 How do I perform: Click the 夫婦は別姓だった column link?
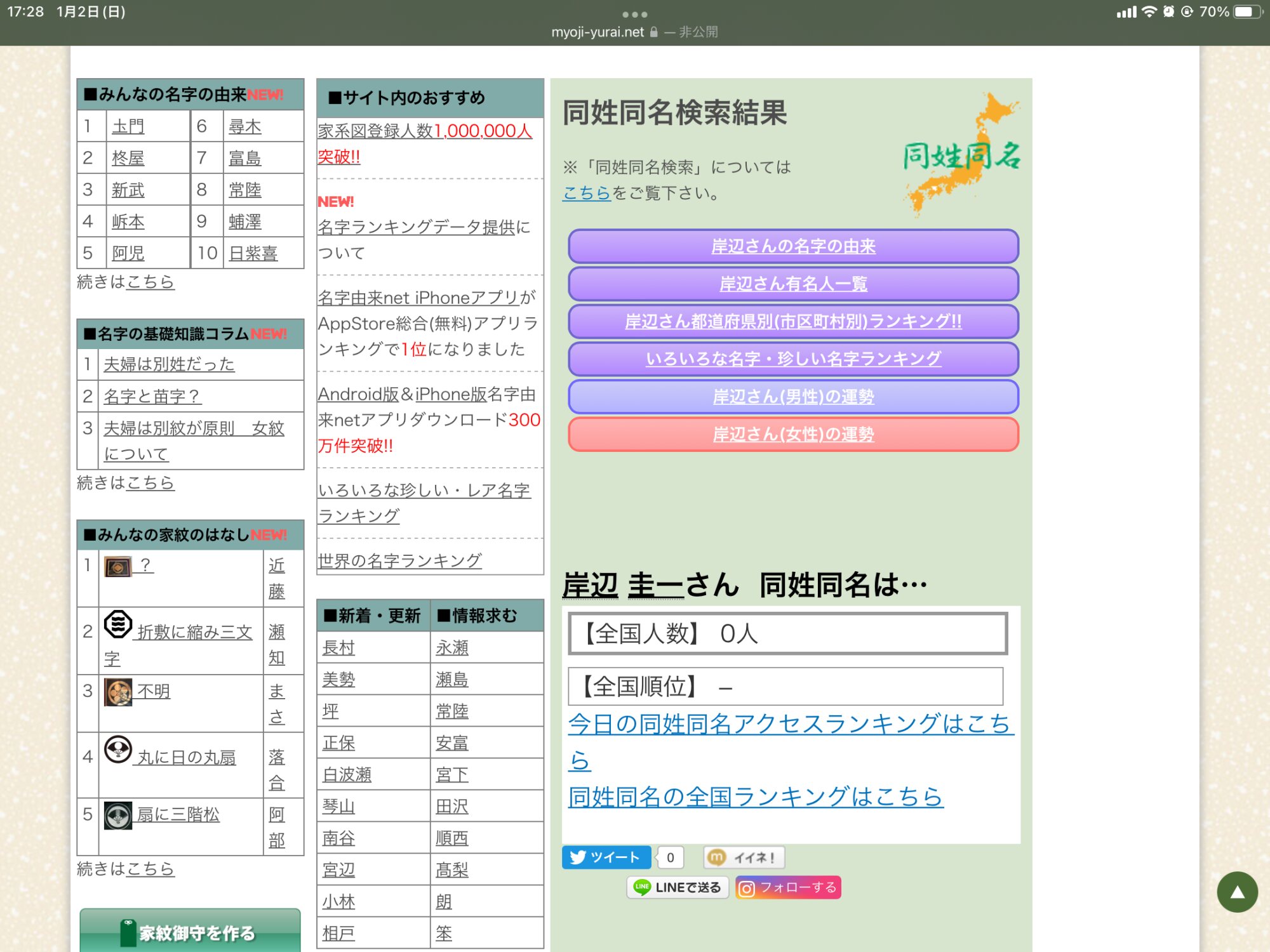[x=169, y=364]
